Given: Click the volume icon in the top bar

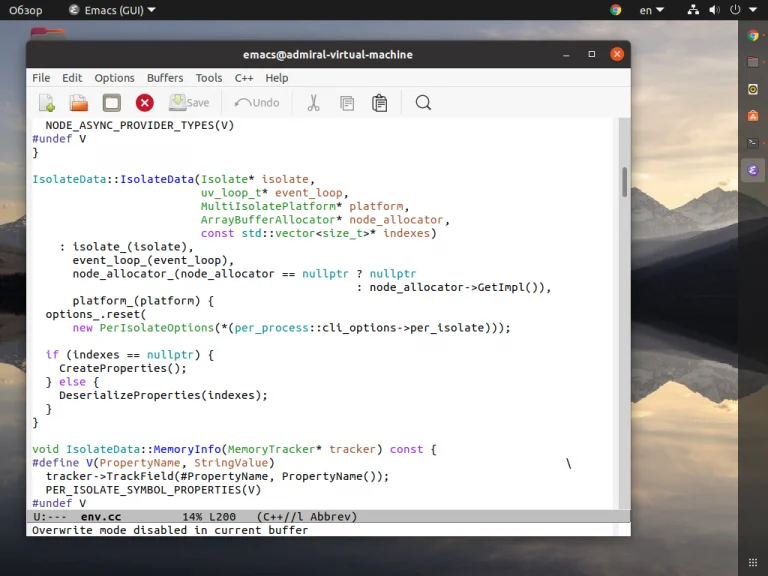Looking at the screenshot, I should coord(713,10).
